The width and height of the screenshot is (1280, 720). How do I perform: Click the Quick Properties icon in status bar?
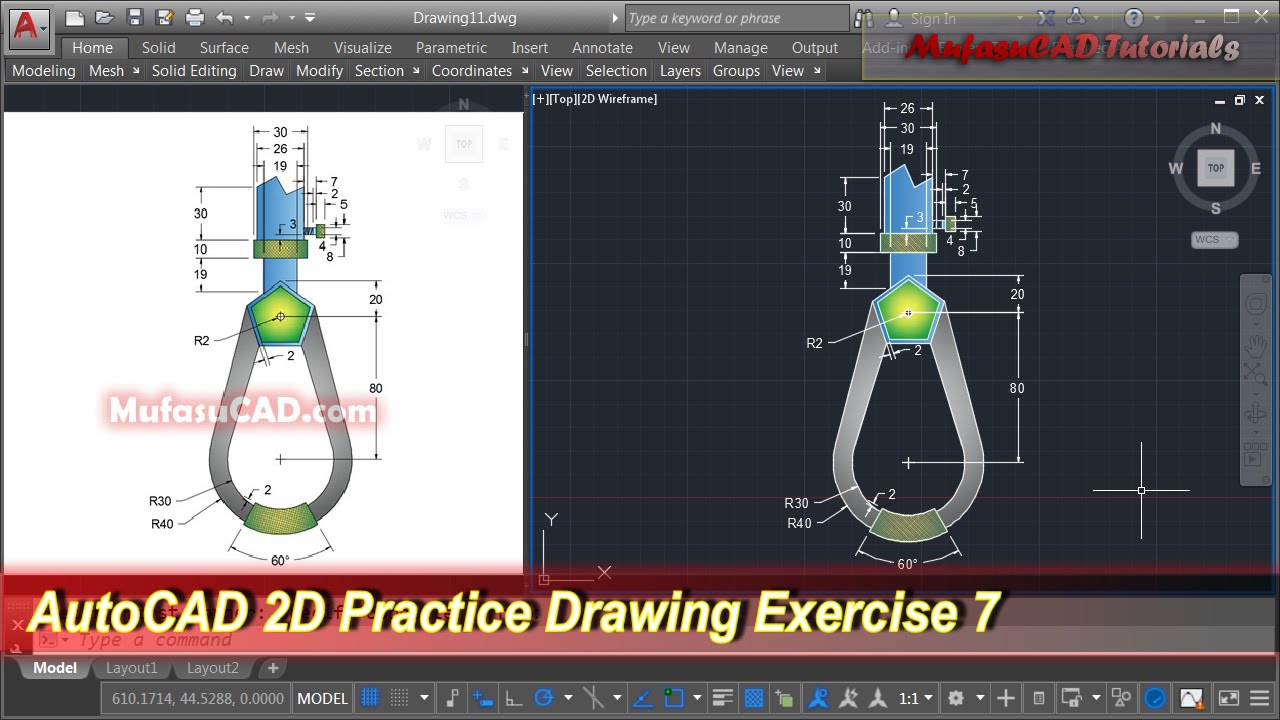(1039, 698)
